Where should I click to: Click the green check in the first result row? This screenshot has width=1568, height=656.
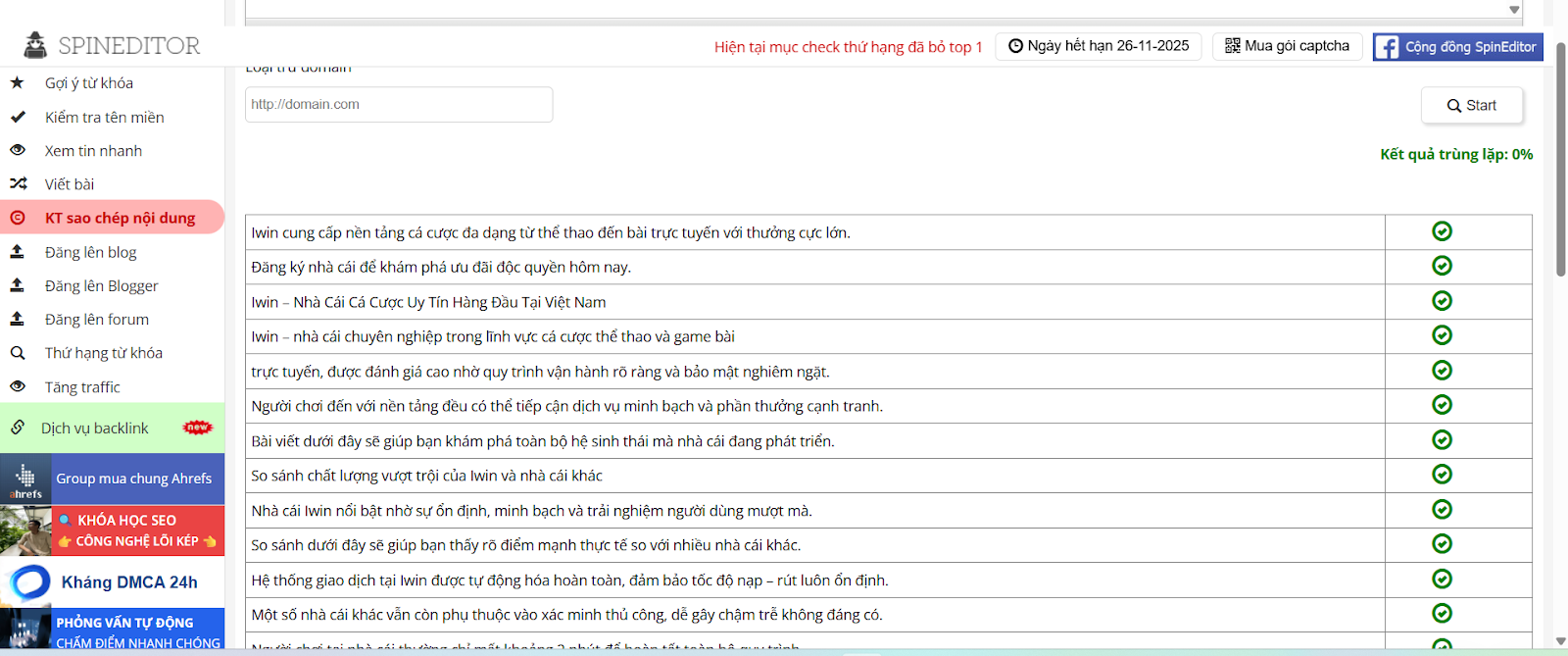(x=1442, y=231)
